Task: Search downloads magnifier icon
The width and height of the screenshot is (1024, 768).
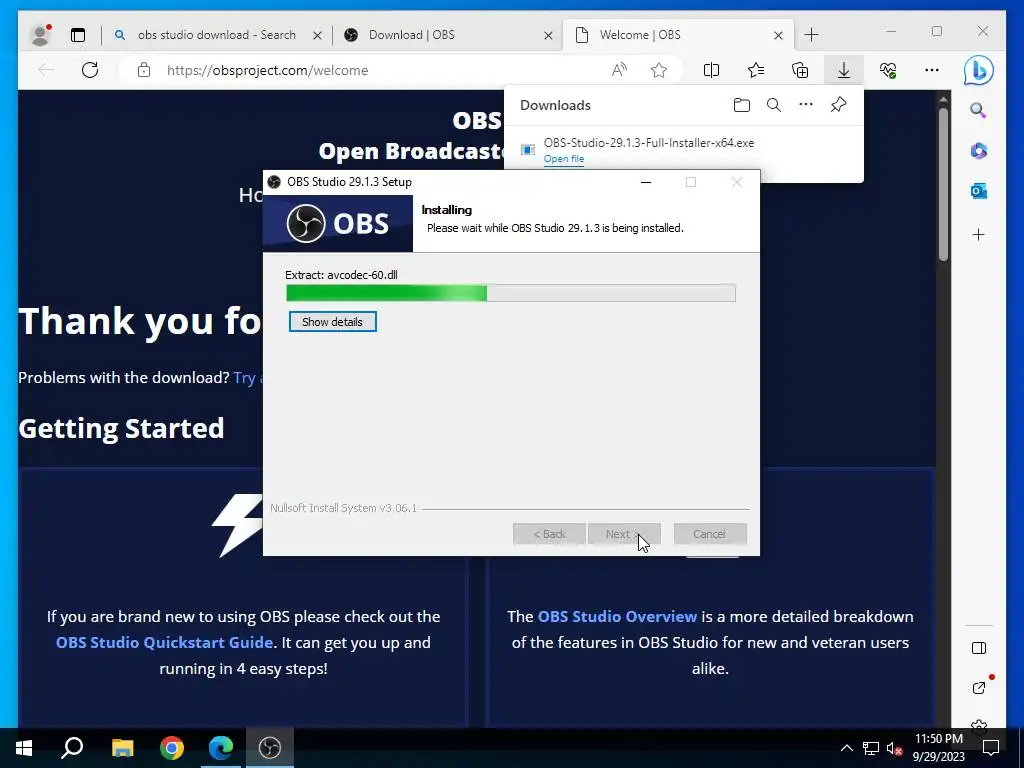Action: [774, 105]
